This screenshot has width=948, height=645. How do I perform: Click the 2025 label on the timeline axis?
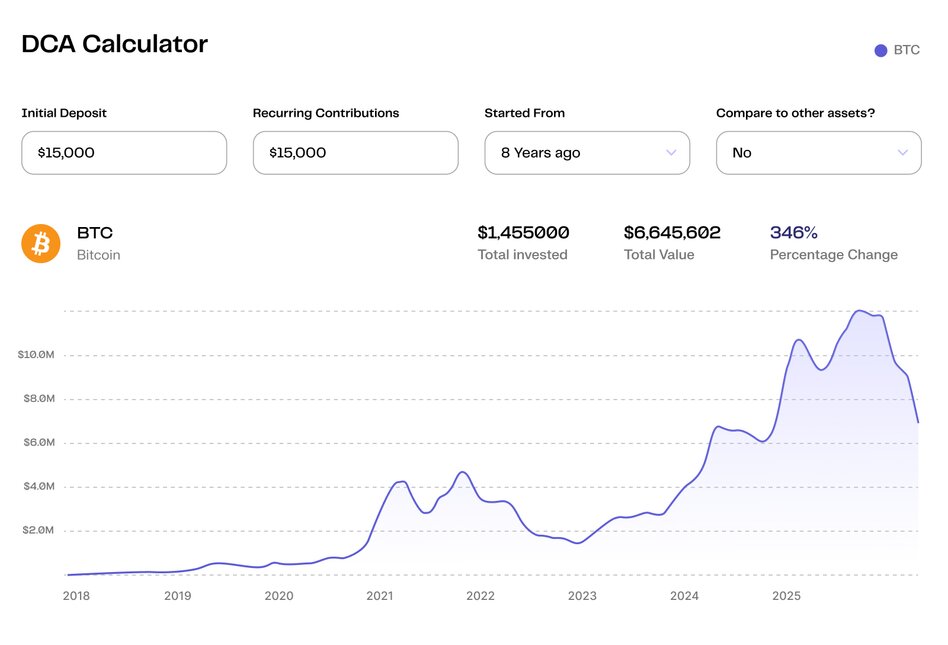(x=785, y=596)
